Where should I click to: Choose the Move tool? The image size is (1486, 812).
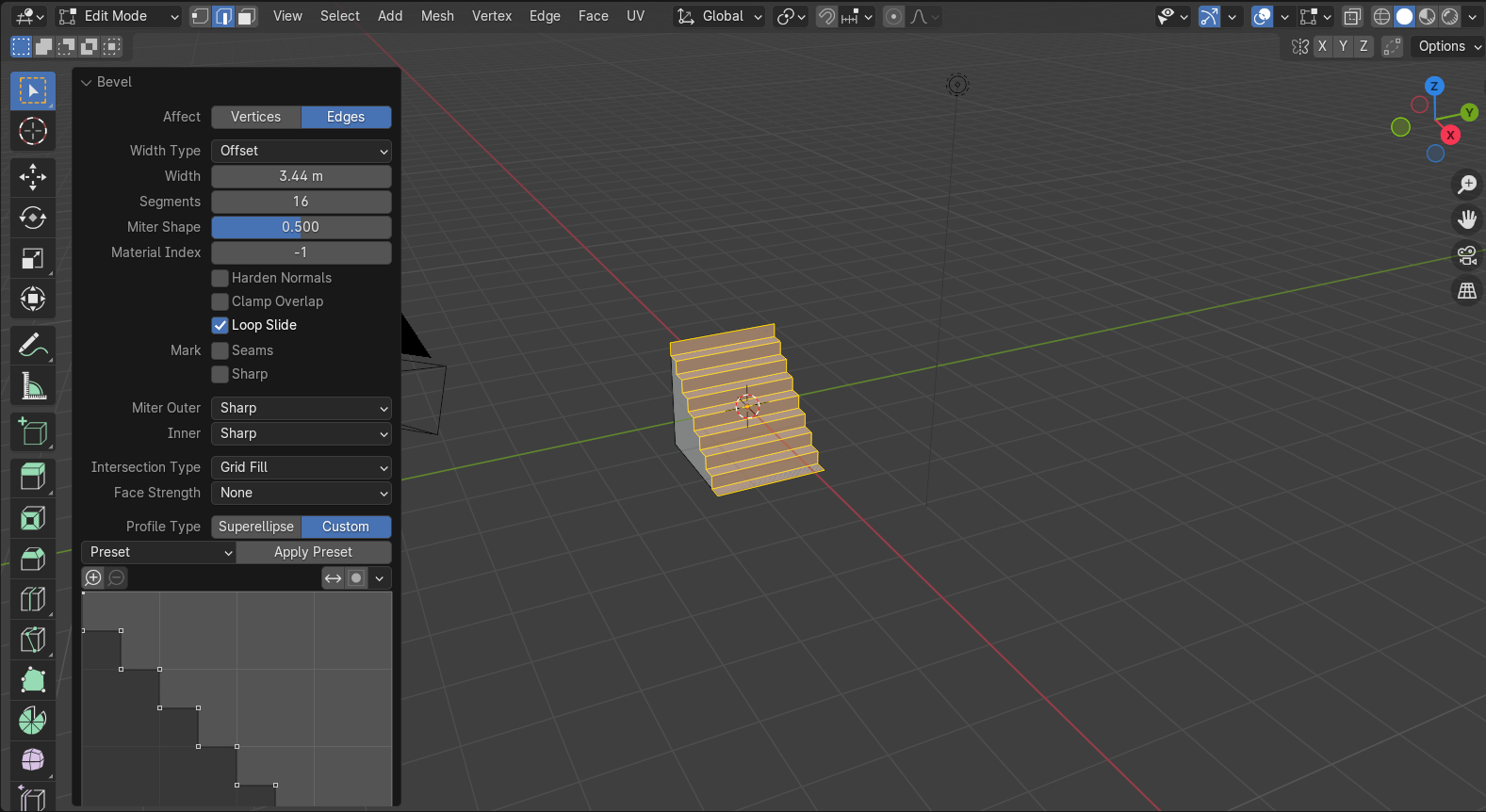[x=33, y=177]
